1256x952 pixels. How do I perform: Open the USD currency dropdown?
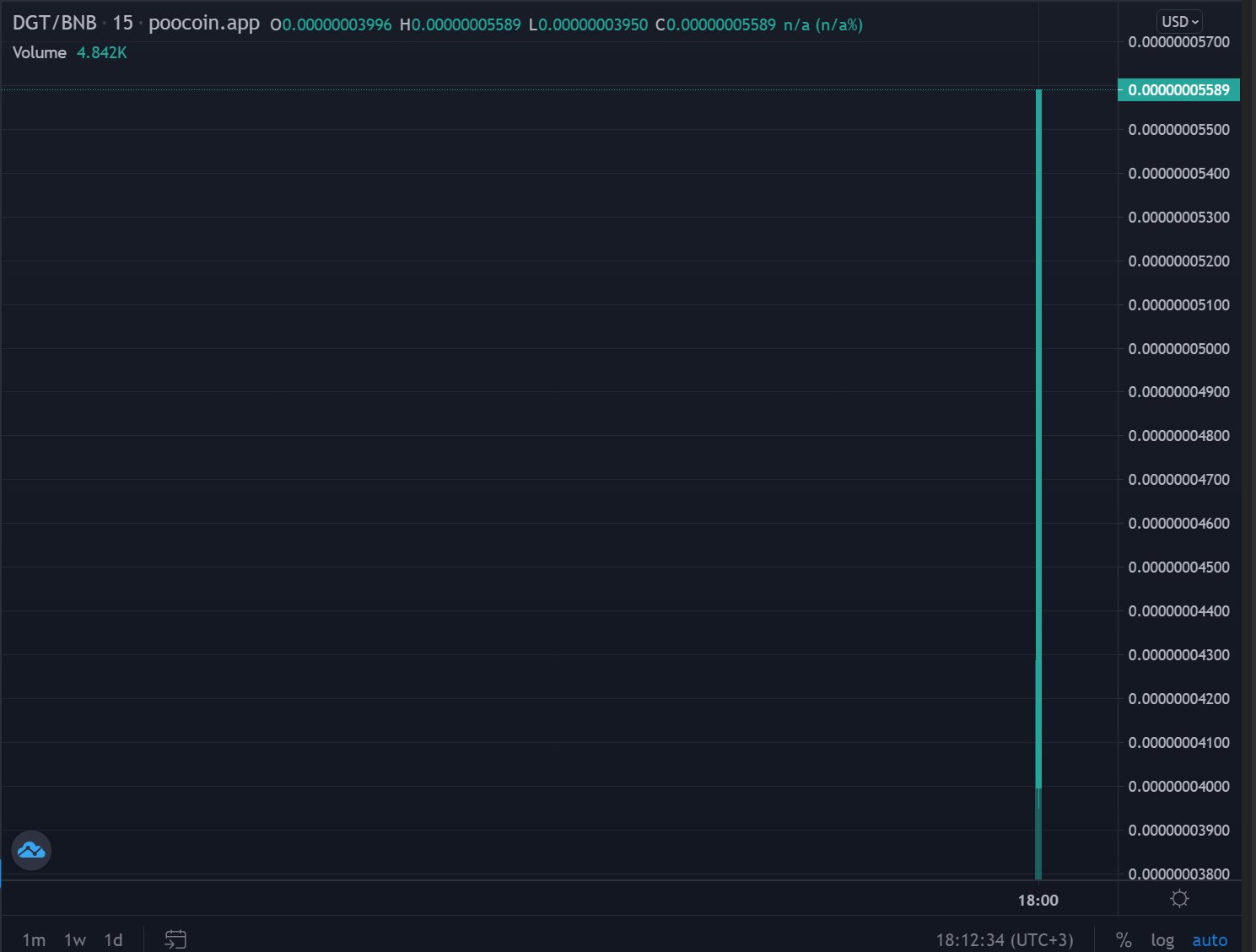point(1179,22)
